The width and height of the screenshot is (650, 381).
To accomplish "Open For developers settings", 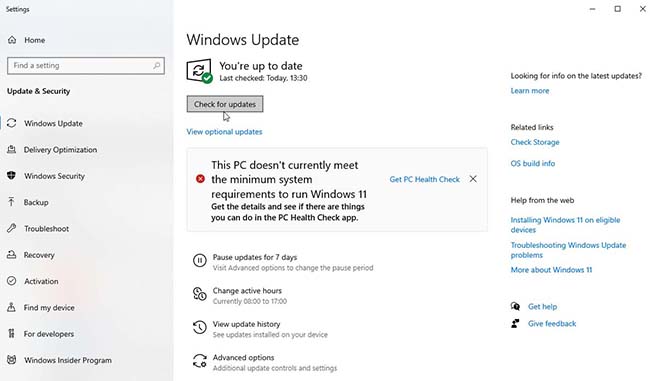I will 49,333.
